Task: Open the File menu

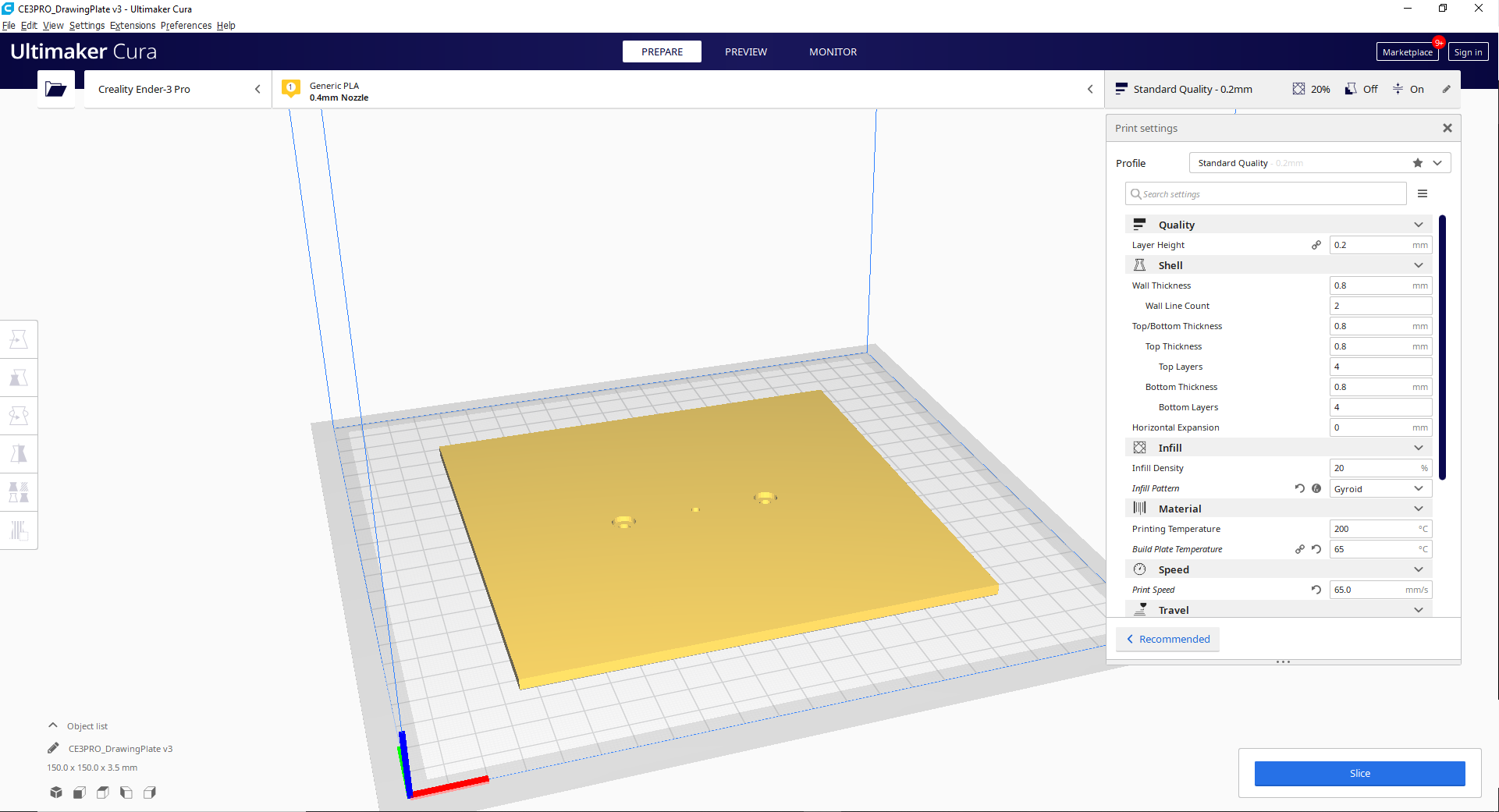Action: pos(9,25)
